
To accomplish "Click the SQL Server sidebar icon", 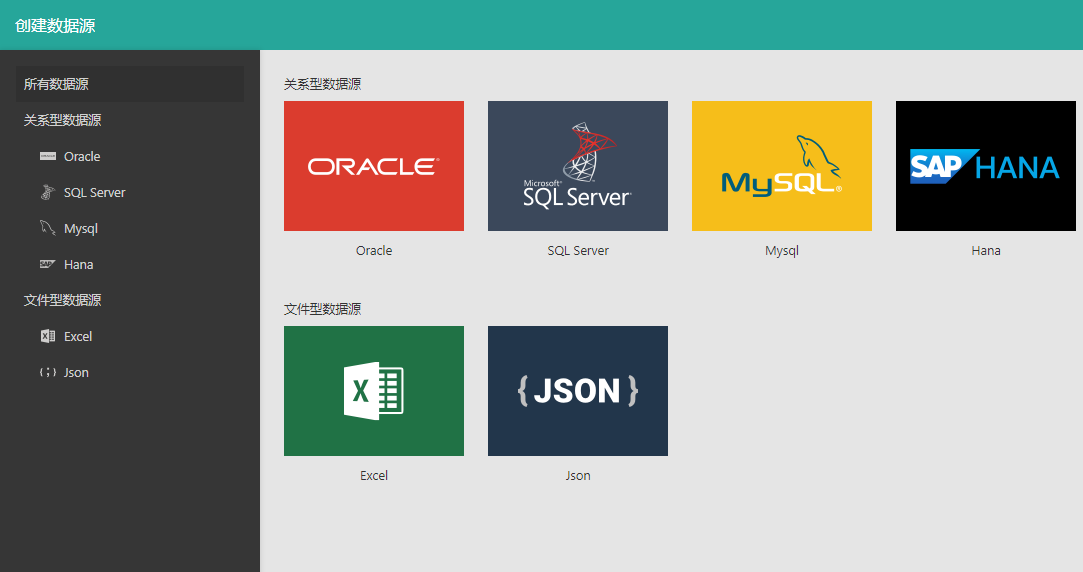I will pyautogui.click(x=47, y=192).
